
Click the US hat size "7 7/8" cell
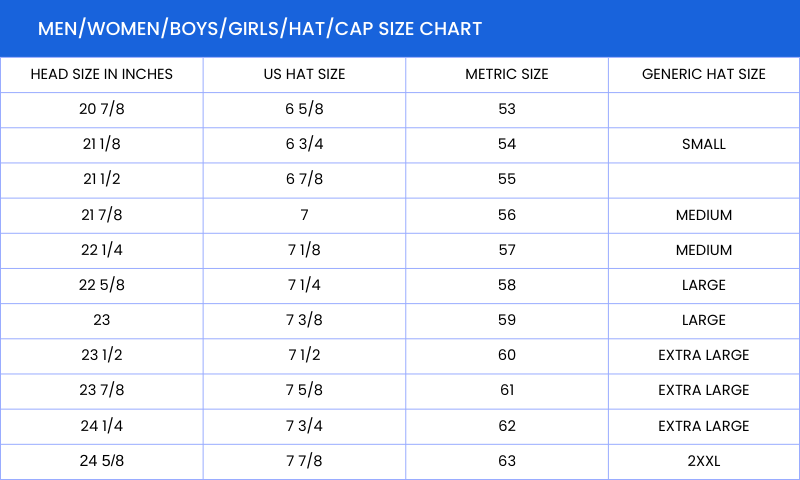304,461
